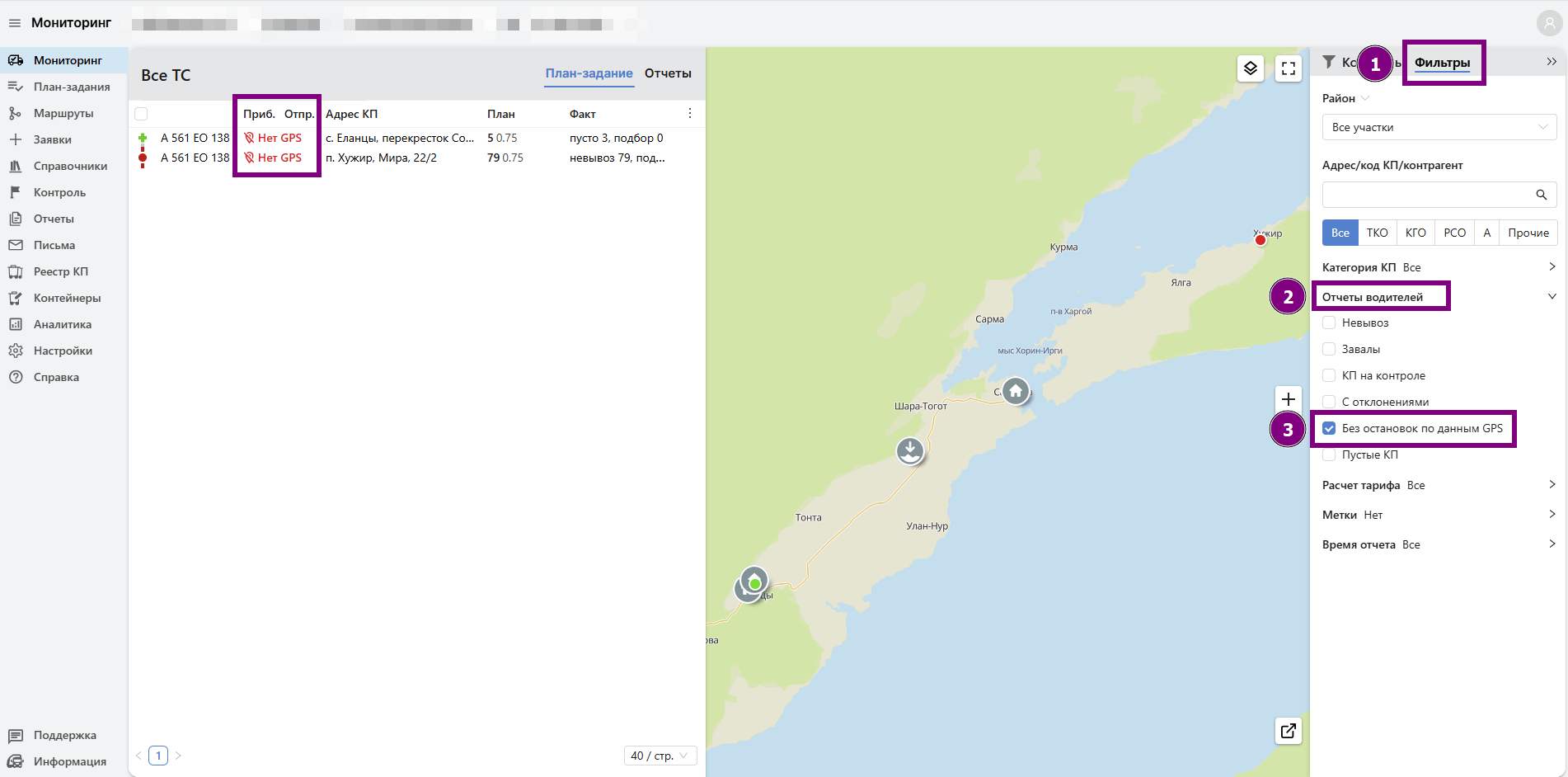
Task: Select the ТКО filter button
Action: [1377, 233]
